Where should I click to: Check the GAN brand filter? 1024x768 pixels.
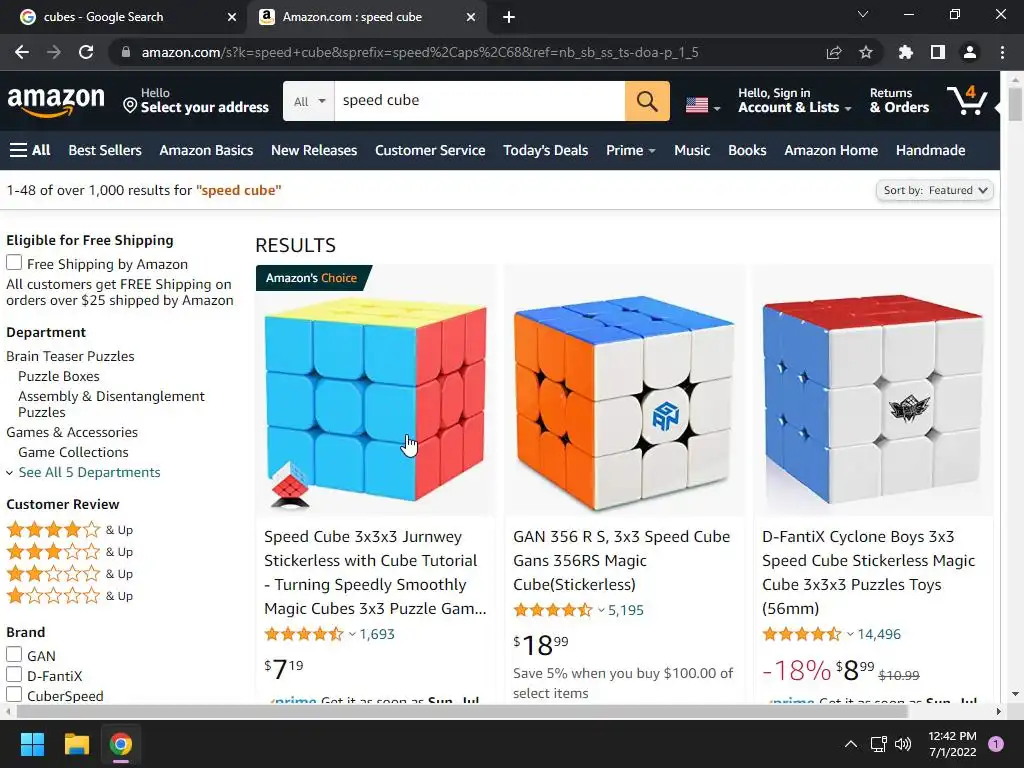tap(14, 654)
